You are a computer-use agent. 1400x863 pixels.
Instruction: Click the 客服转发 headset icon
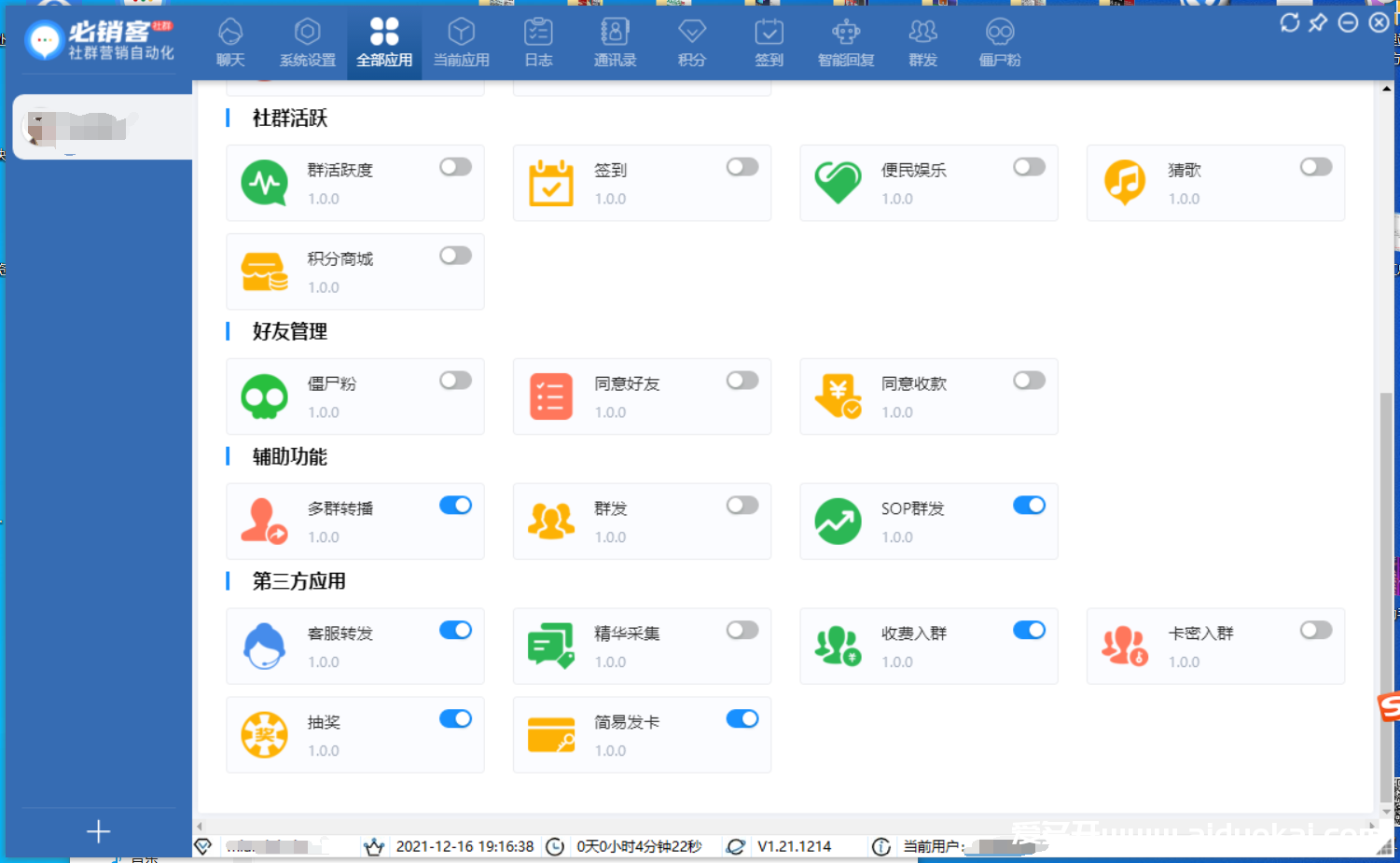[x=265, y=646]
